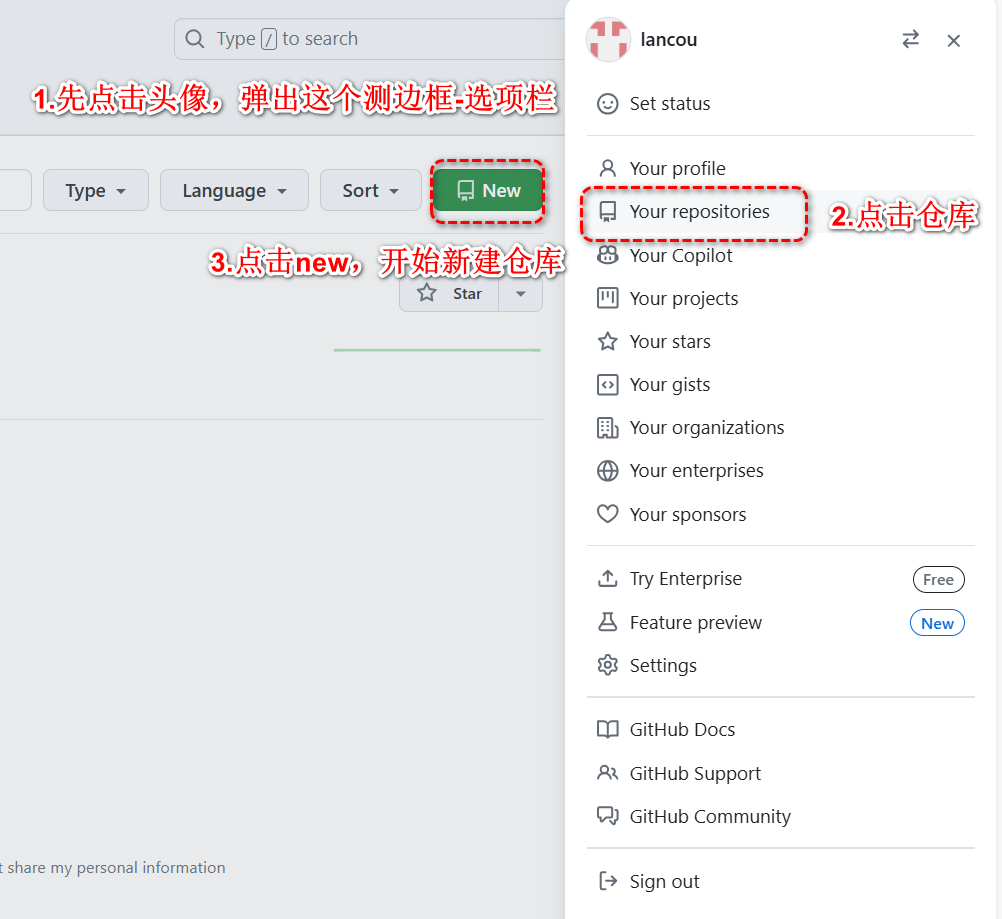Click the GitHub Docs book icon
1002x919 pixels.
609,729
